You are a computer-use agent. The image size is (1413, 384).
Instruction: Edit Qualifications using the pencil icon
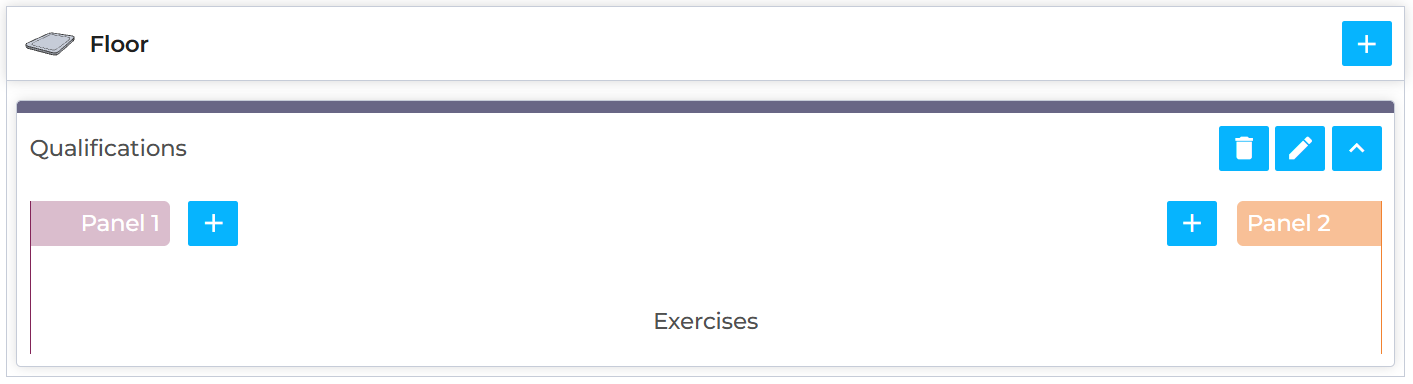[x=1300, y=149]
